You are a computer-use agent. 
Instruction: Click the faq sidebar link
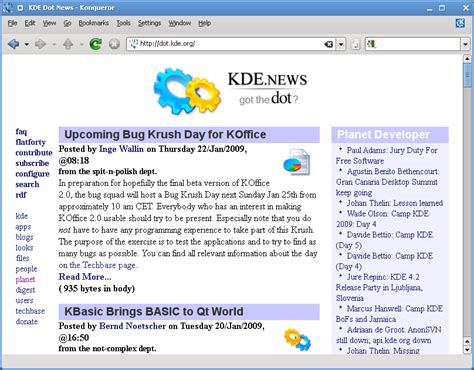tap(21, 131)
